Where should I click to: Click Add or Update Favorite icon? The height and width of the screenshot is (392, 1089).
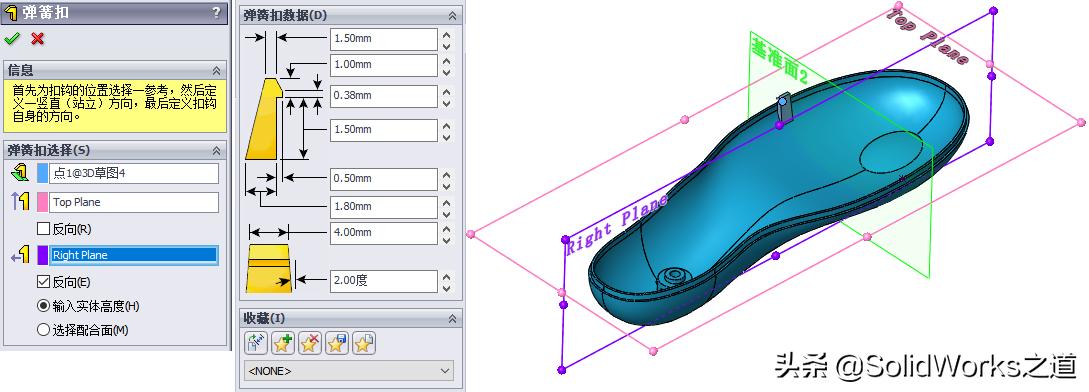tap(283, 343)
